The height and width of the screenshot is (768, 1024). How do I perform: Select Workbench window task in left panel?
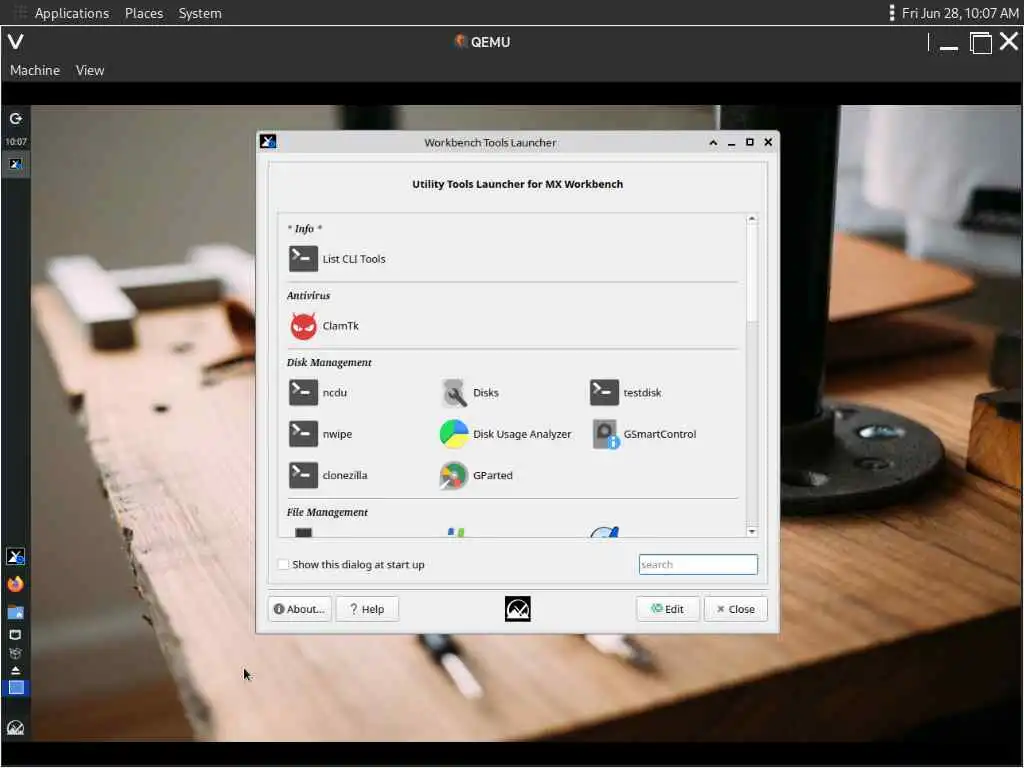(x=16, y=164)
